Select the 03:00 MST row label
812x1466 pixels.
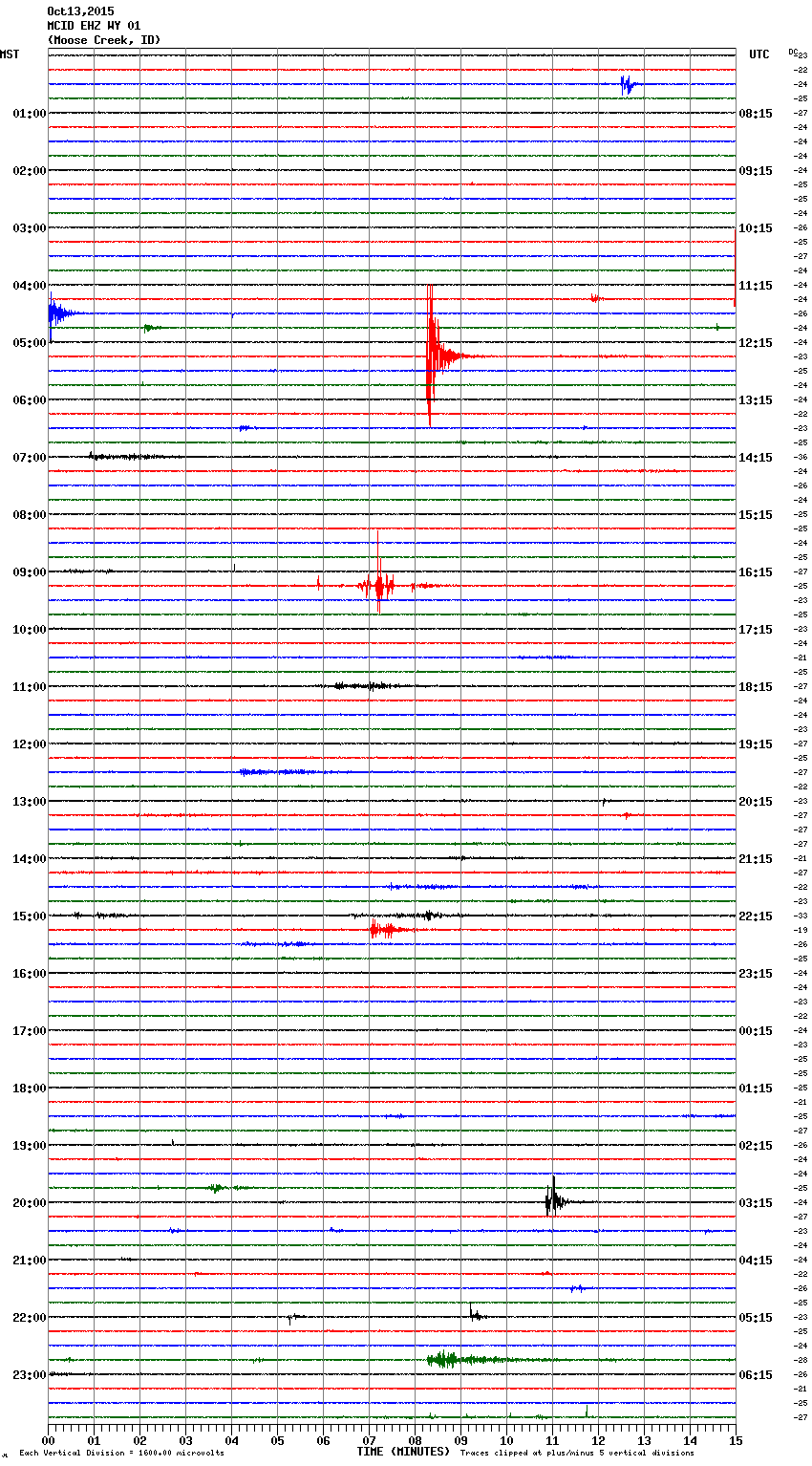pos(29,228)
